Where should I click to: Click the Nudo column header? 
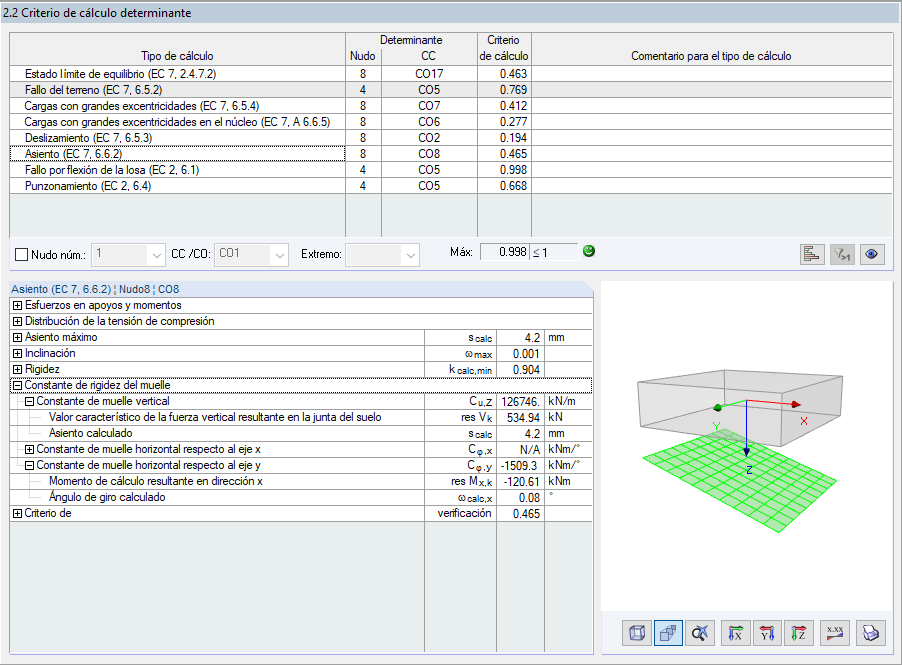point(363,56)
